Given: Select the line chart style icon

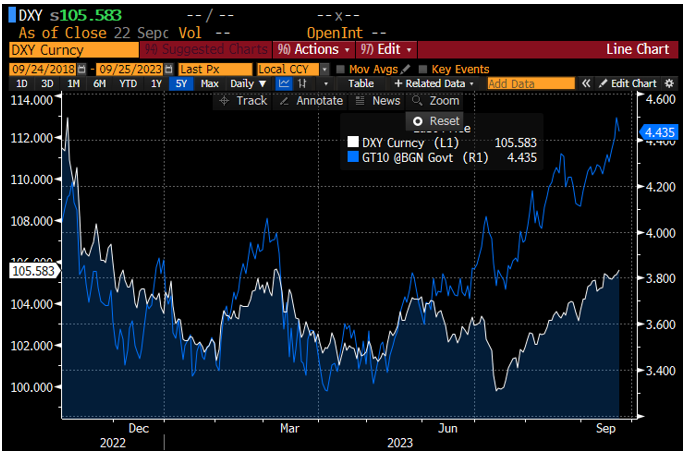Looking at the screenshot, I should click(284, 83).
